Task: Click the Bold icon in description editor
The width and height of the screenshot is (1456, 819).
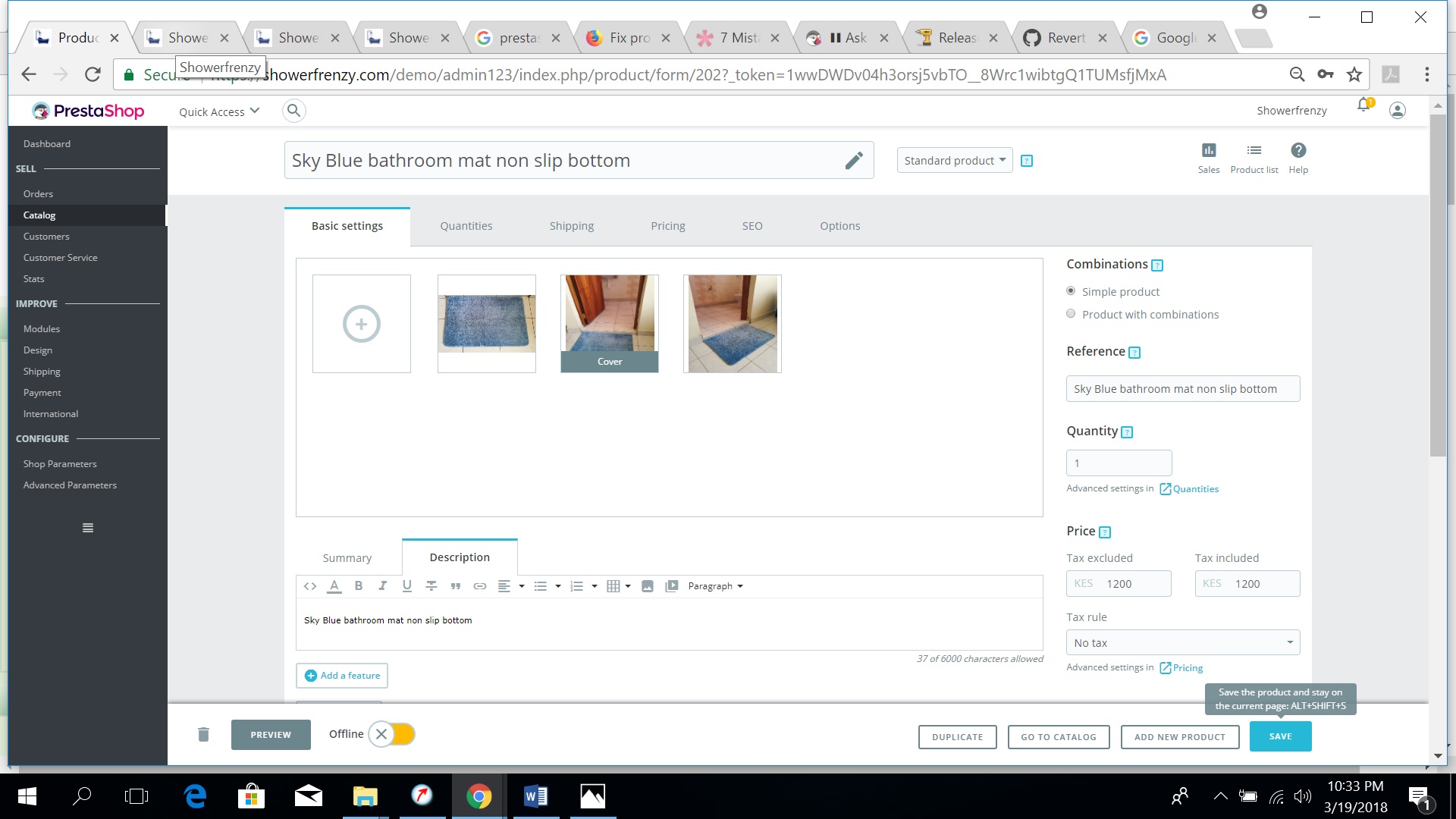Action: point(359,585)
